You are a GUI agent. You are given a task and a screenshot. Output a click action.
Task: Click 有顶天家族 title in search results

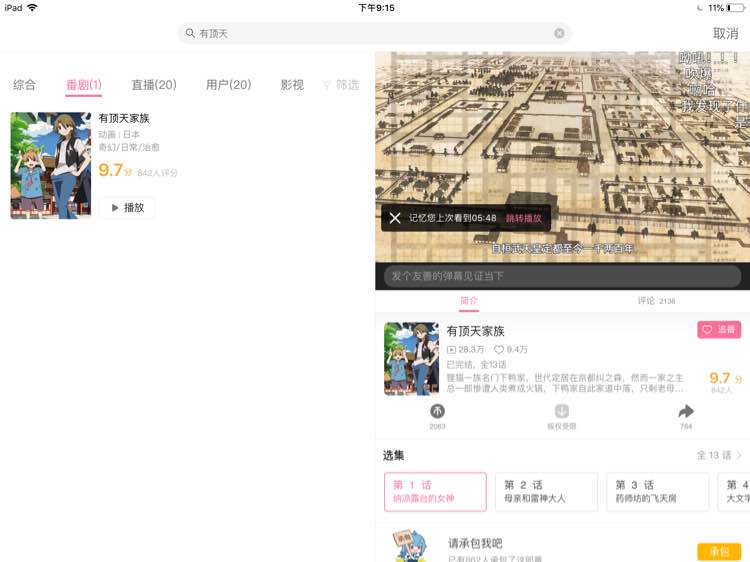(124, 118)
